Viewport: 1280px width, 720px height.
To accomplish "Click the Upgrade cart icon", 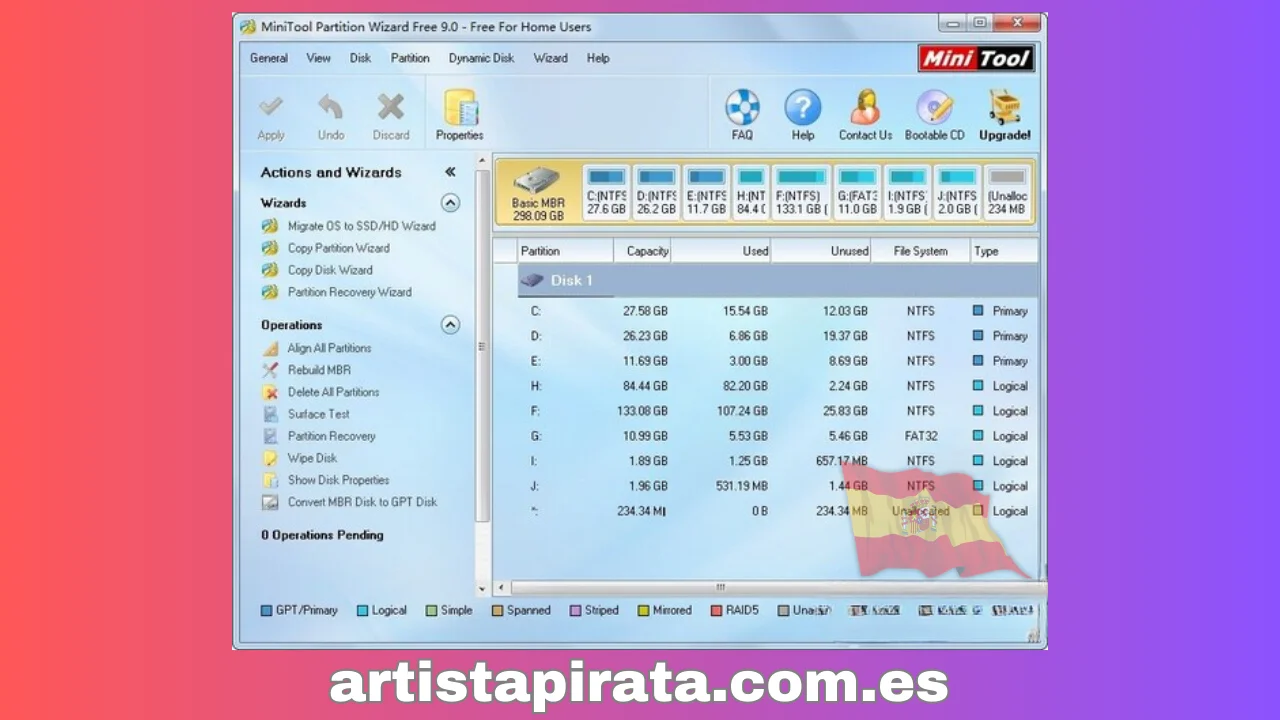I will pos(1004,107).
